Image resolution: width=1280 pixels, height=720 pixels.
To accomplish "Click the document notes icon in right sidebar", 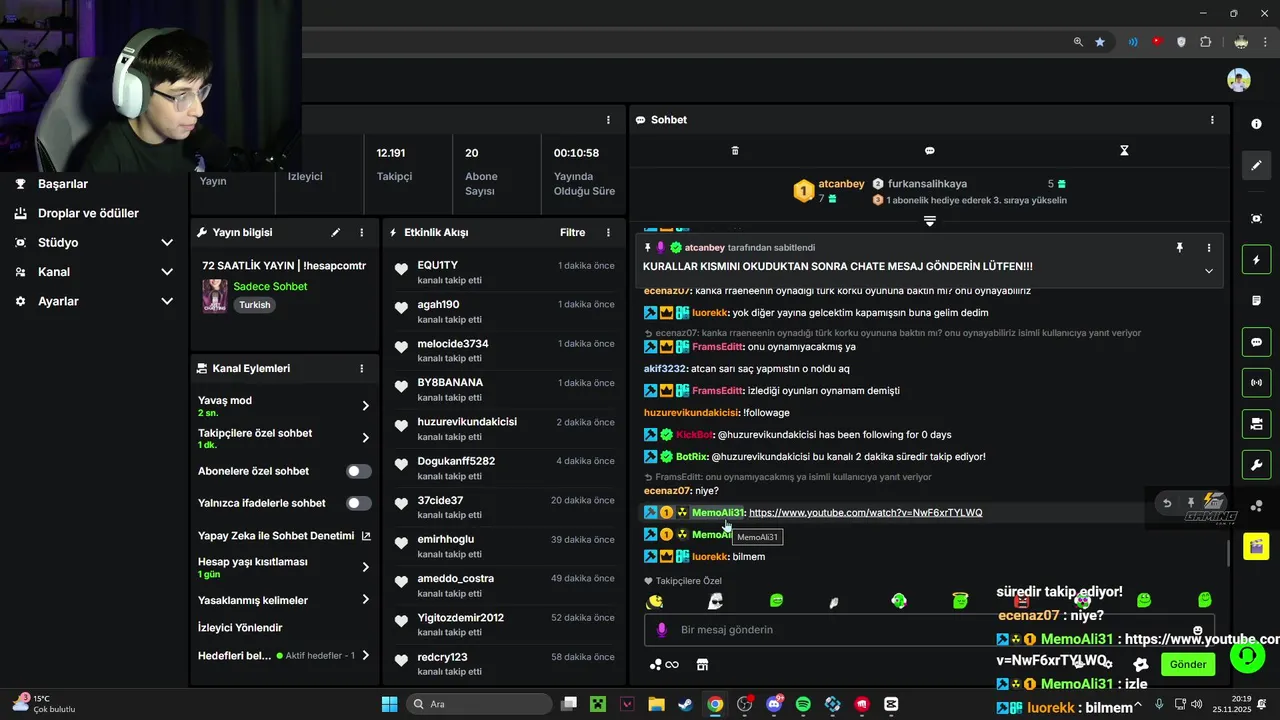I will pos(1256,300).
